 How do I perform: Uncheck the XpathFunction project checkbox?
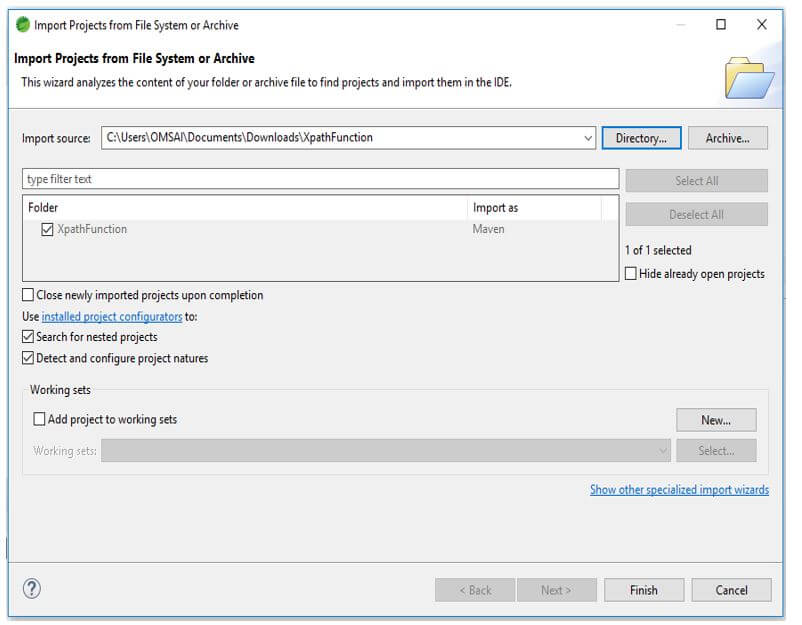(44, 229)
